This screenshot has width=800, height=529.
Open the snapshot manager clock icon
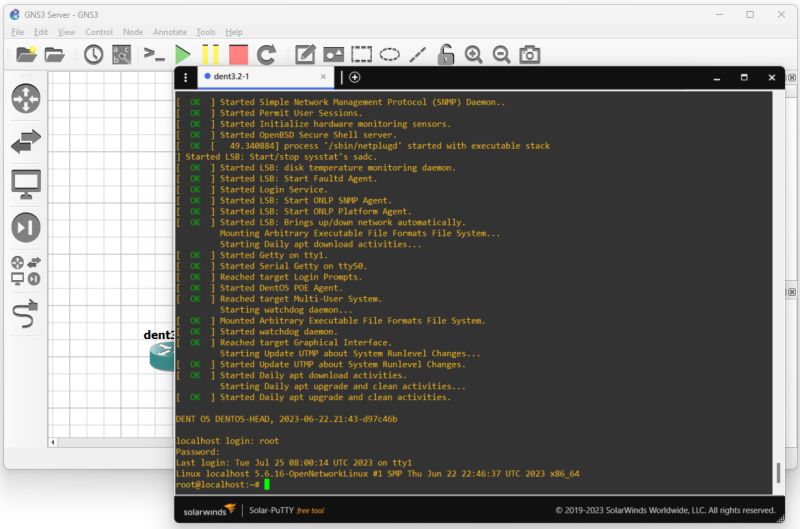93,54
